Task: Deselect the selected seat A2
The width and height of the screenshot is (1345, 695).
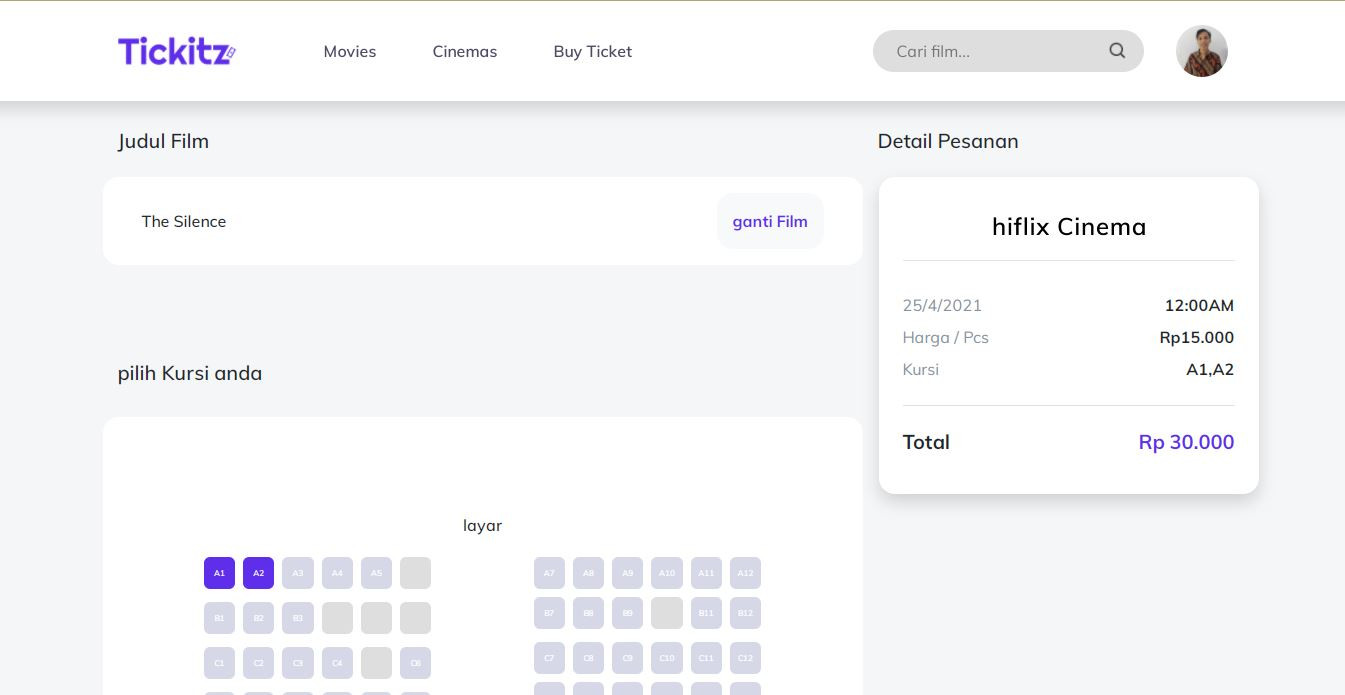Action: pyautogui.click(x=258, y=573)
